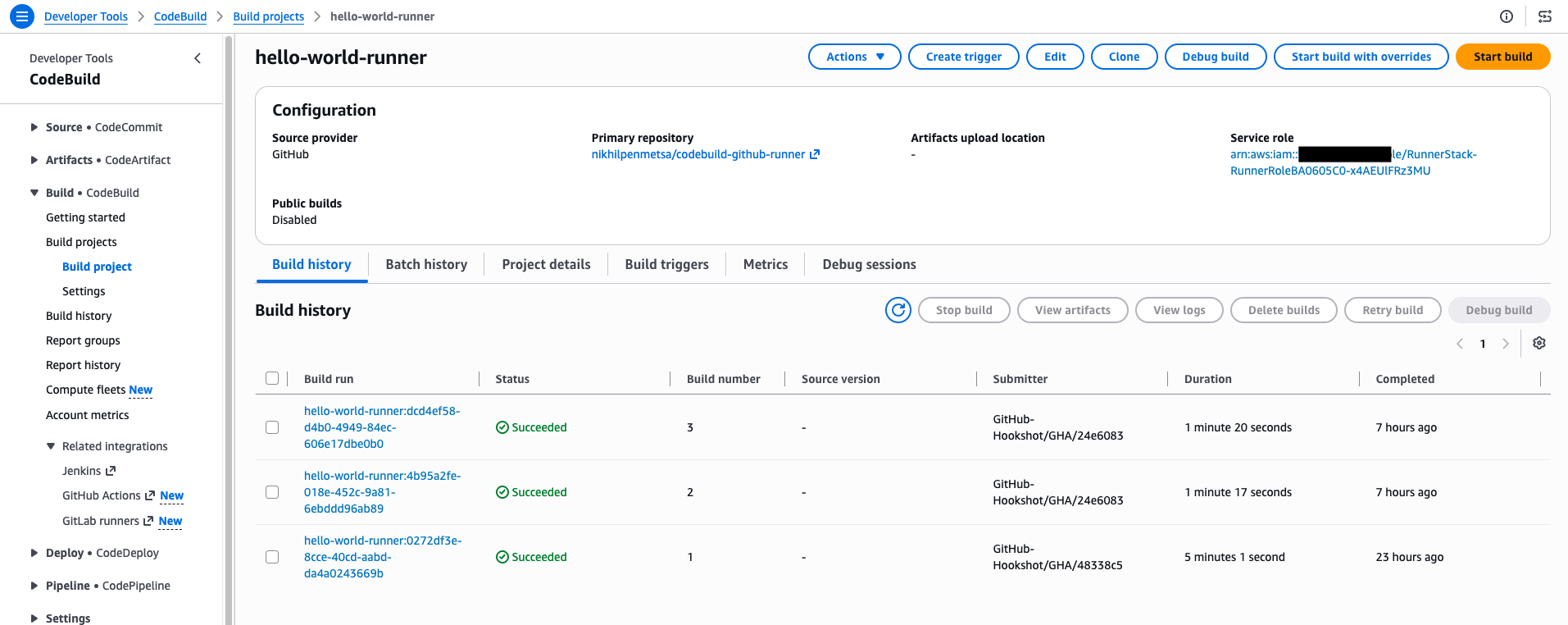
Task: Expand the Settings section in the sidebar
Action: (x=34, y=618)
